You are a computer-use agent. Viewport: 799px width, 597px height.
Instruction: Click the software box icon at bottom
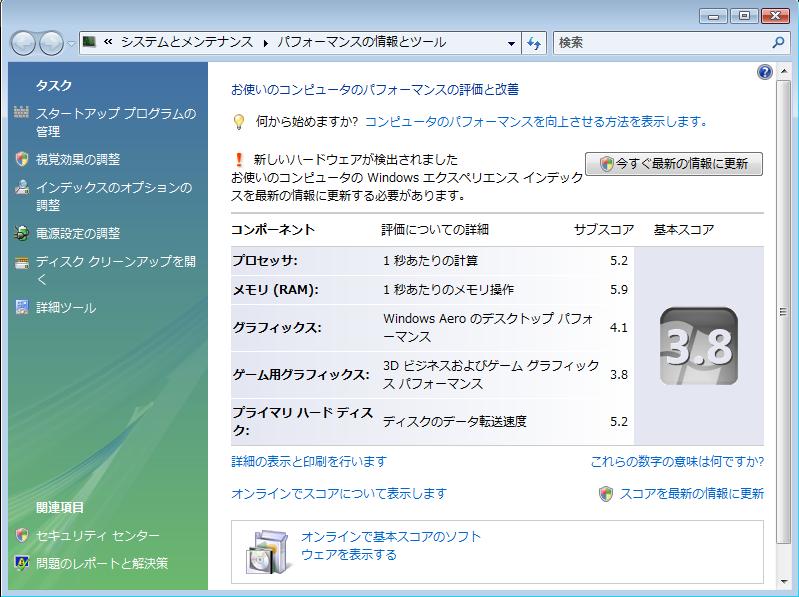[x=269, y=552]
